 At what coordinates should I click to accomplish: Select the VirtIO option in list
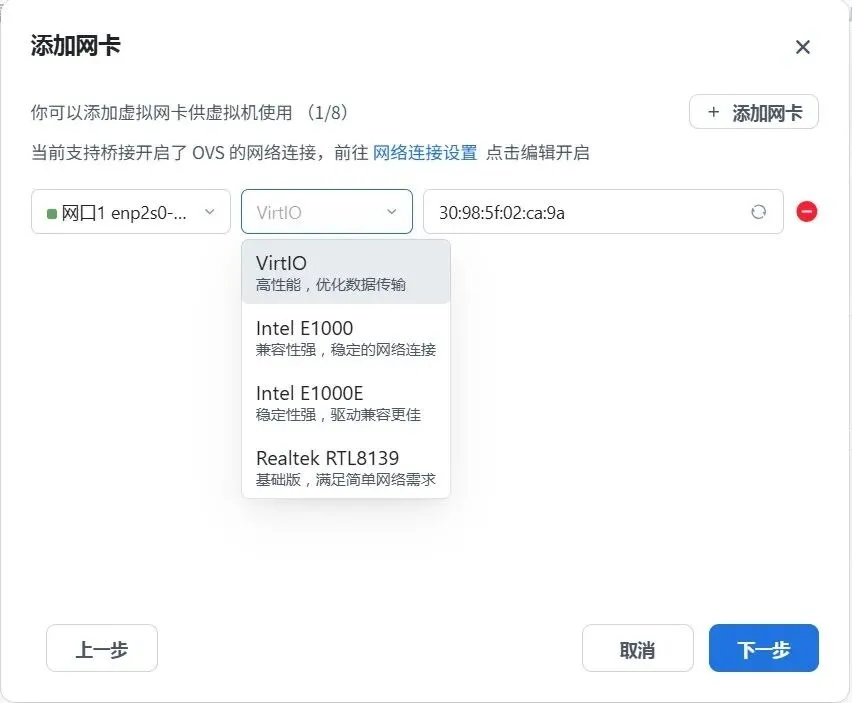coord(346,272)
